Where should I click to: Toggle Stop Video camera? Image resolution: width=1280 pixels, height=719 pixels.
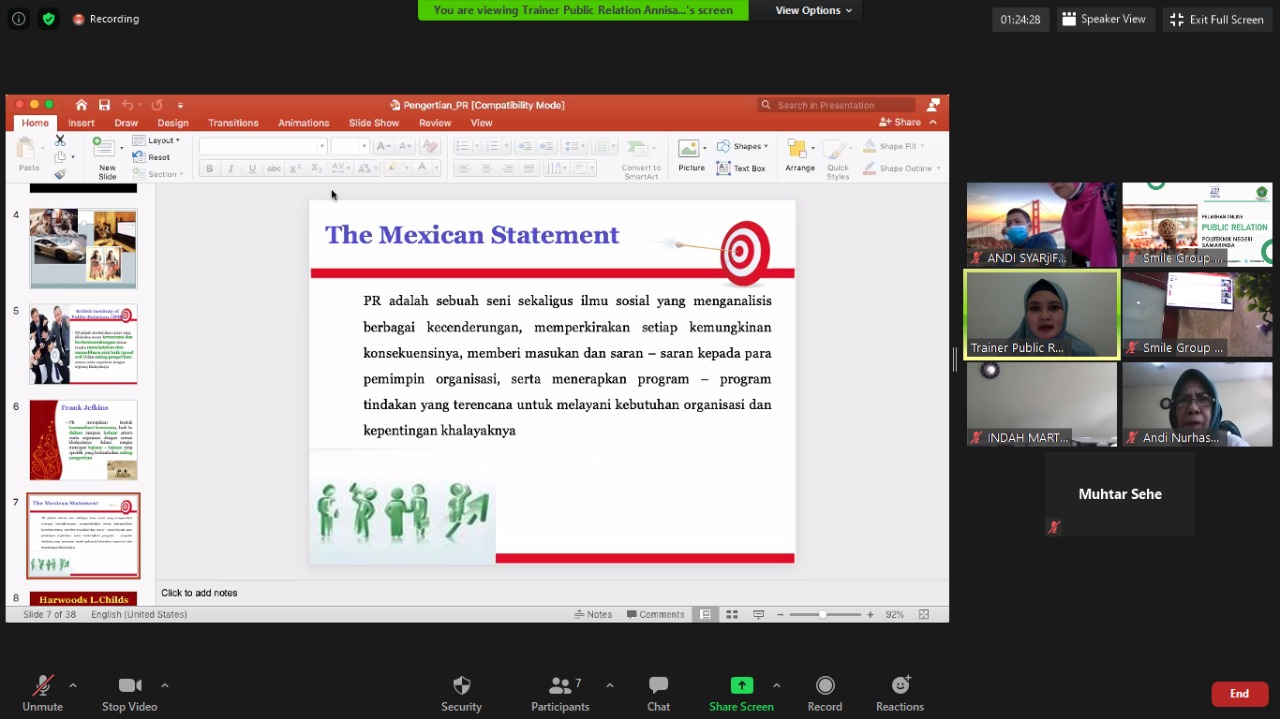(x=129, y=686)
